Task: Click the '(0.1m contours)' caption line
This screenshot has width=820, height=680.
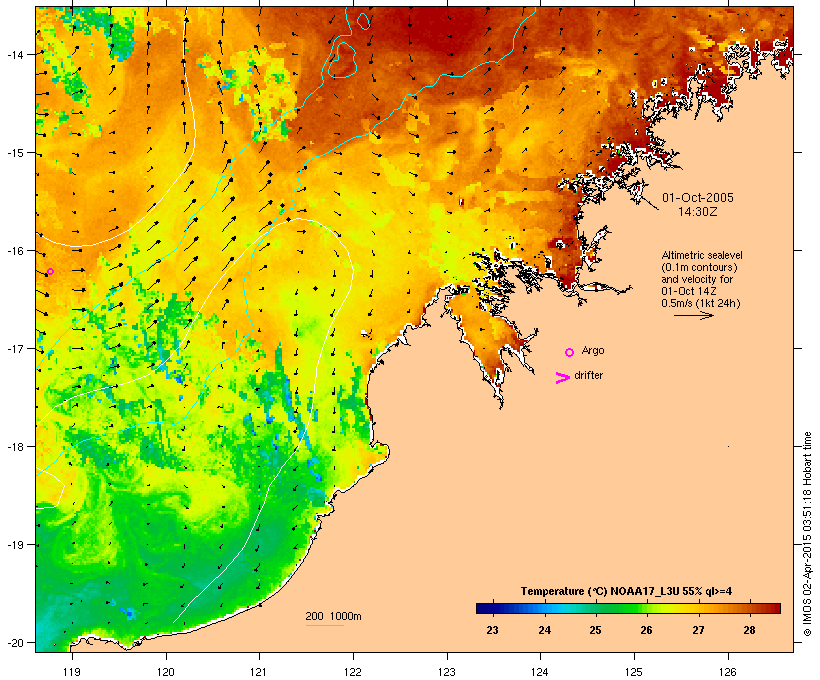Action: tap(699, 267)
